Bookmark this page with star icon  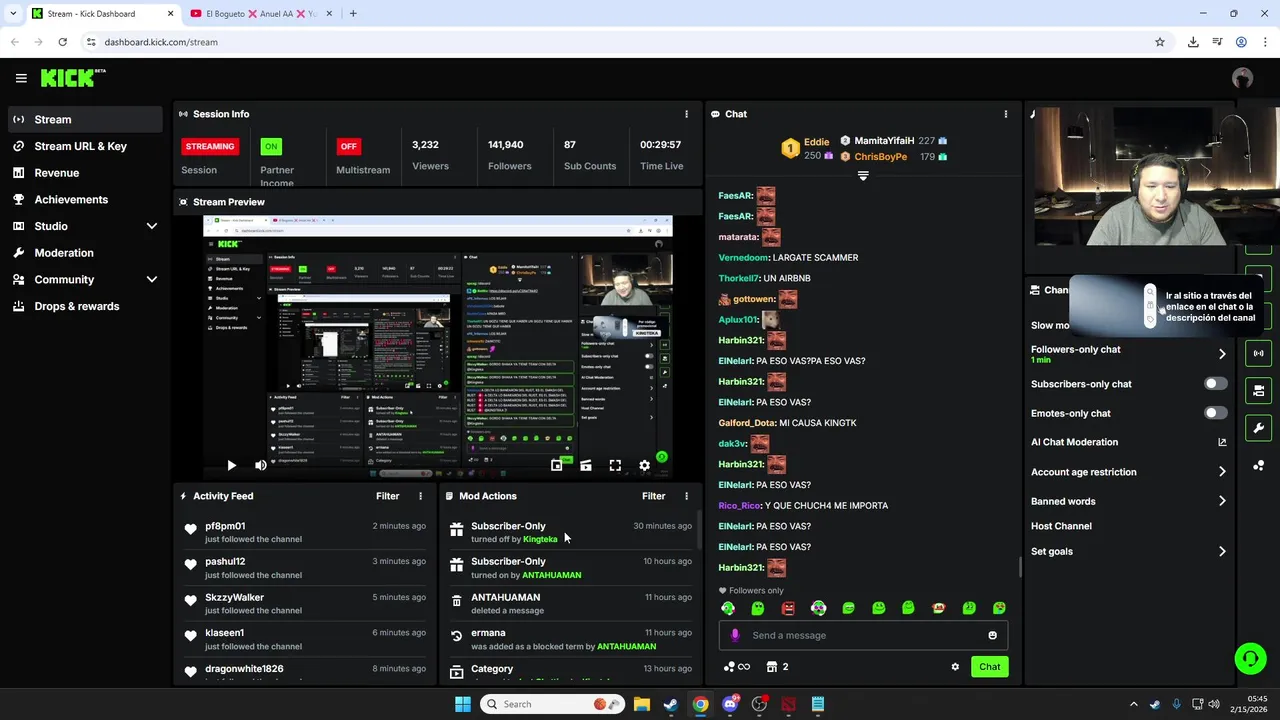pos(1160,42)
